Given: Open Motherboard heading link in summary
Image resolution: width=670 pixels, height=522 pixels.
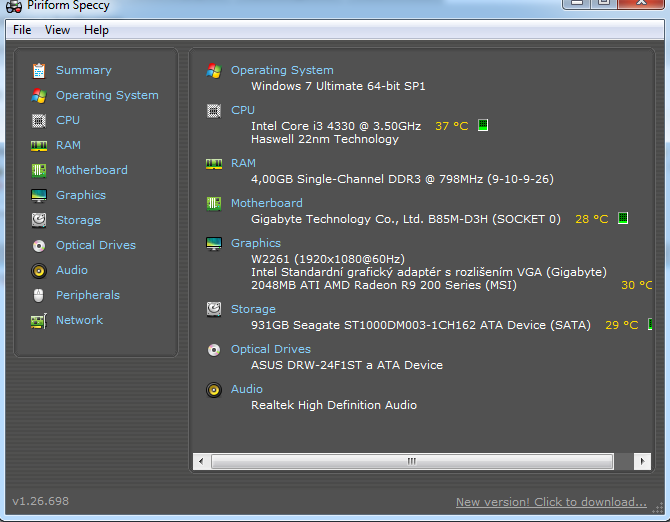Looking at the screenshot, I should pyautogui.click(x=267, y=203).
